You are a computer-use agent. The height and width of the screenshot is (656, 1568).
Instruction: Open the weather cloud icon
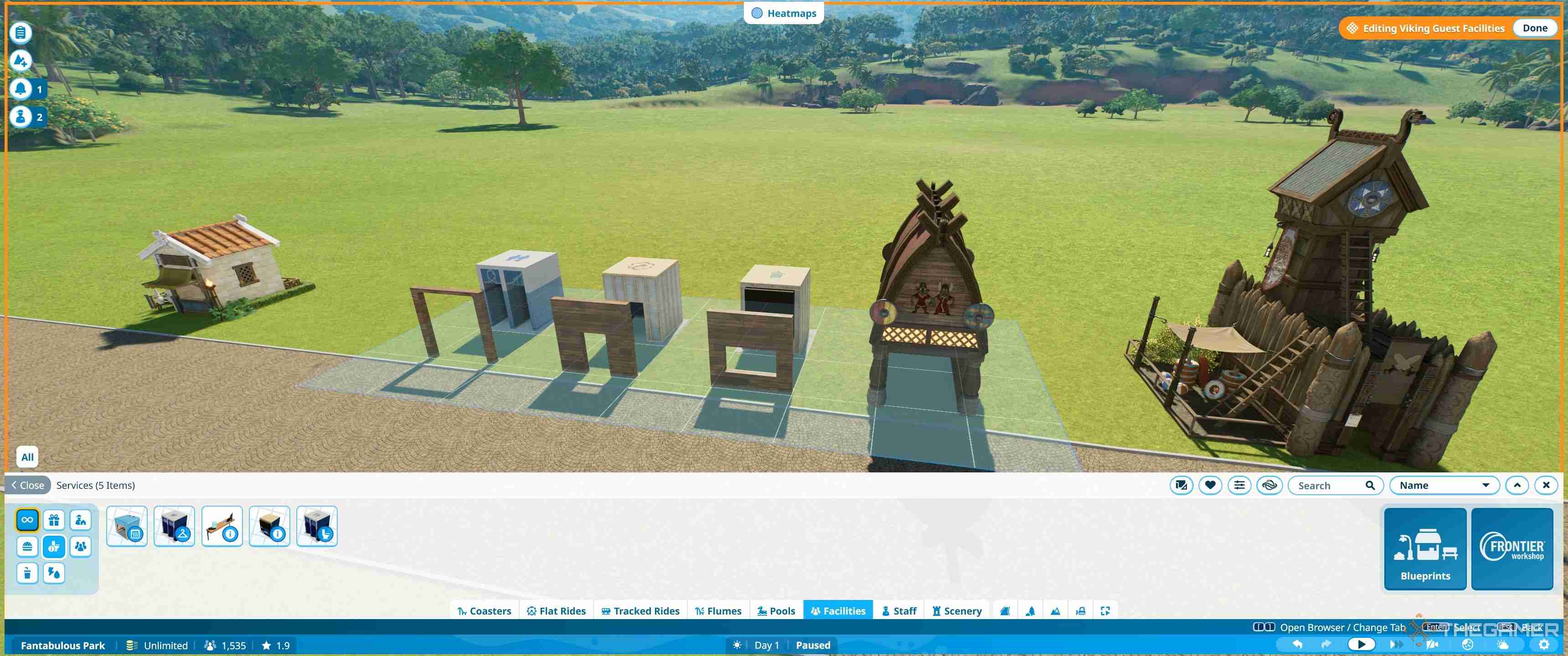pyautogui.click(x=1503, y=645)
